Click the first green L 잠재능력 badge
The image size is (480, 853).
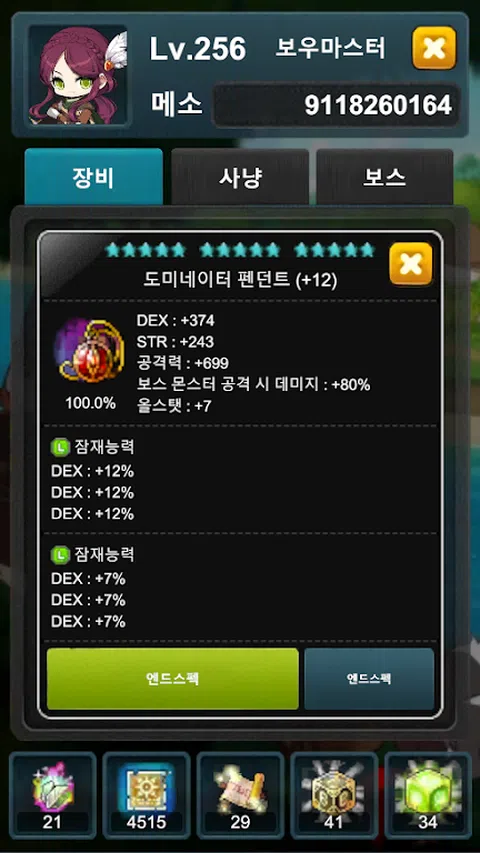(59, 447)
